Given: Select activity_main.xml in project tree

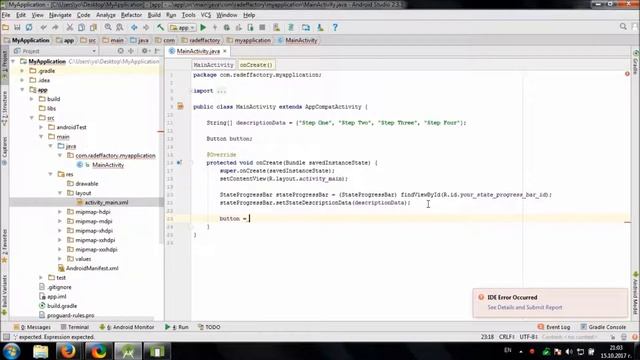Looking at the screenshot, I should pos(106,202).
